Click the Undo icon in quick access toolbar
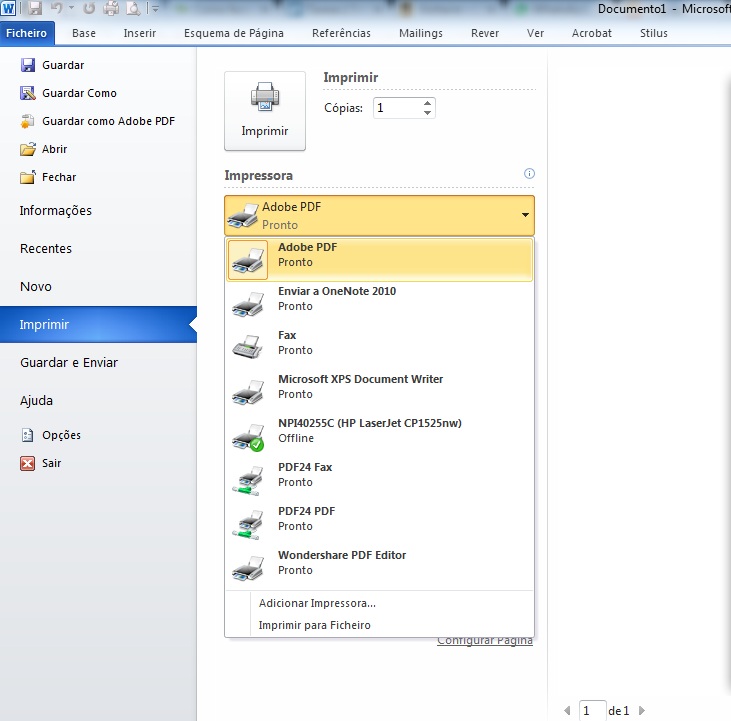Viewport: 731px width, 721px height. [x=56, y=8]
